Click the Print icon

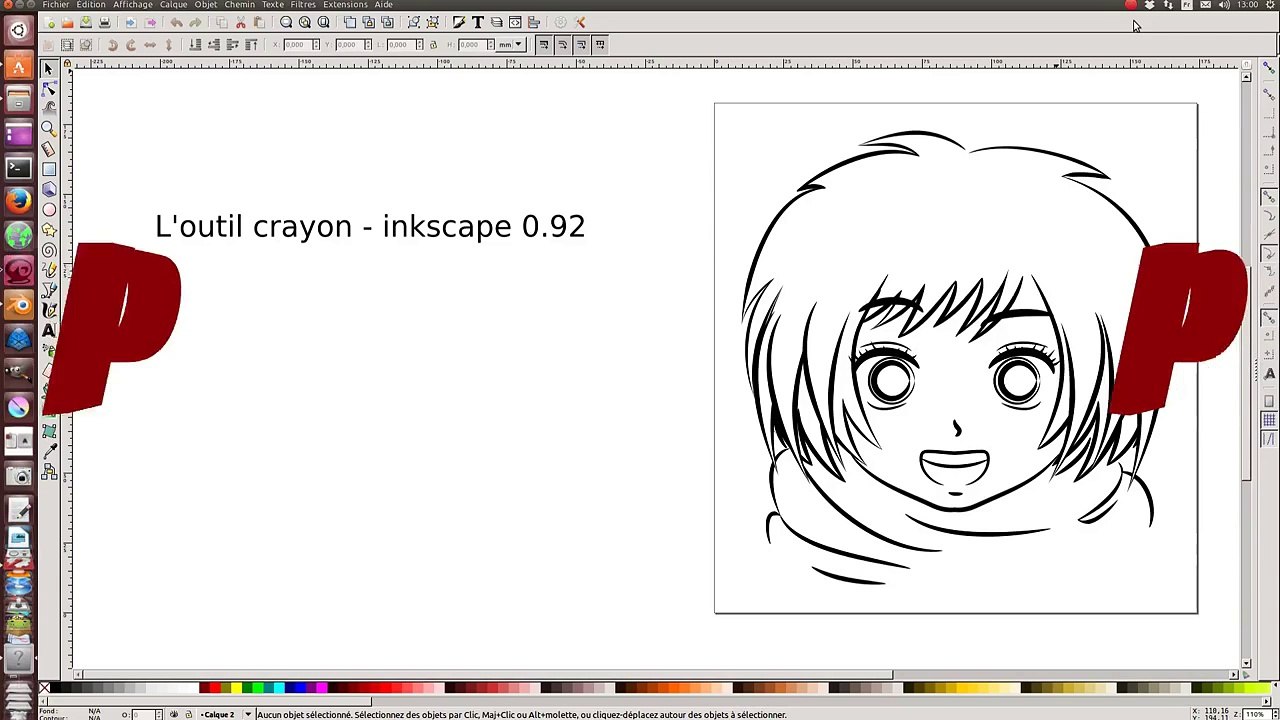coord(104,22)
